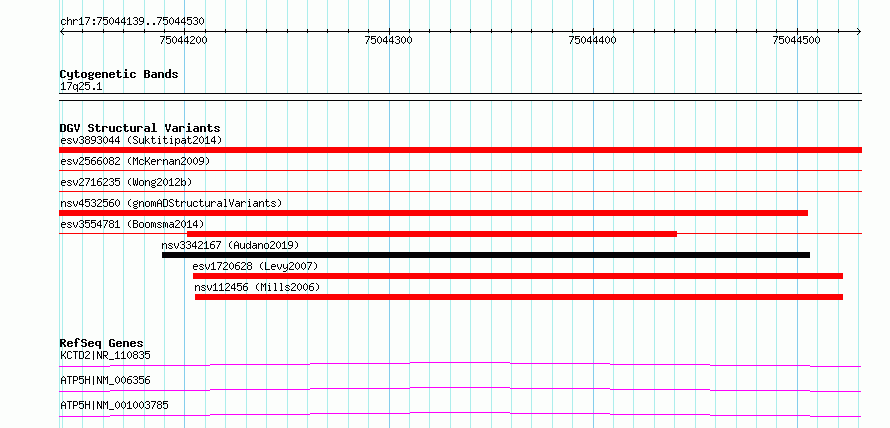Viewport: 890px width, 428px height.
Task: Open the RefSeq Genes track heading
Action: [x=102, y=343]
